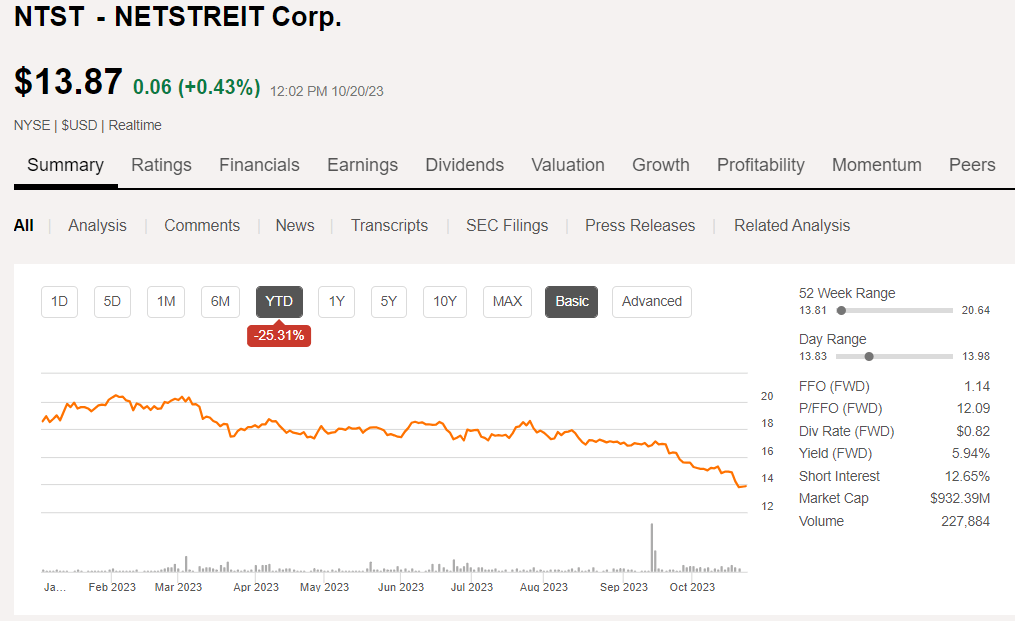Select the YTD chart button
Viewport: 1015px width, 621px height.
click(x=278, y=301)
